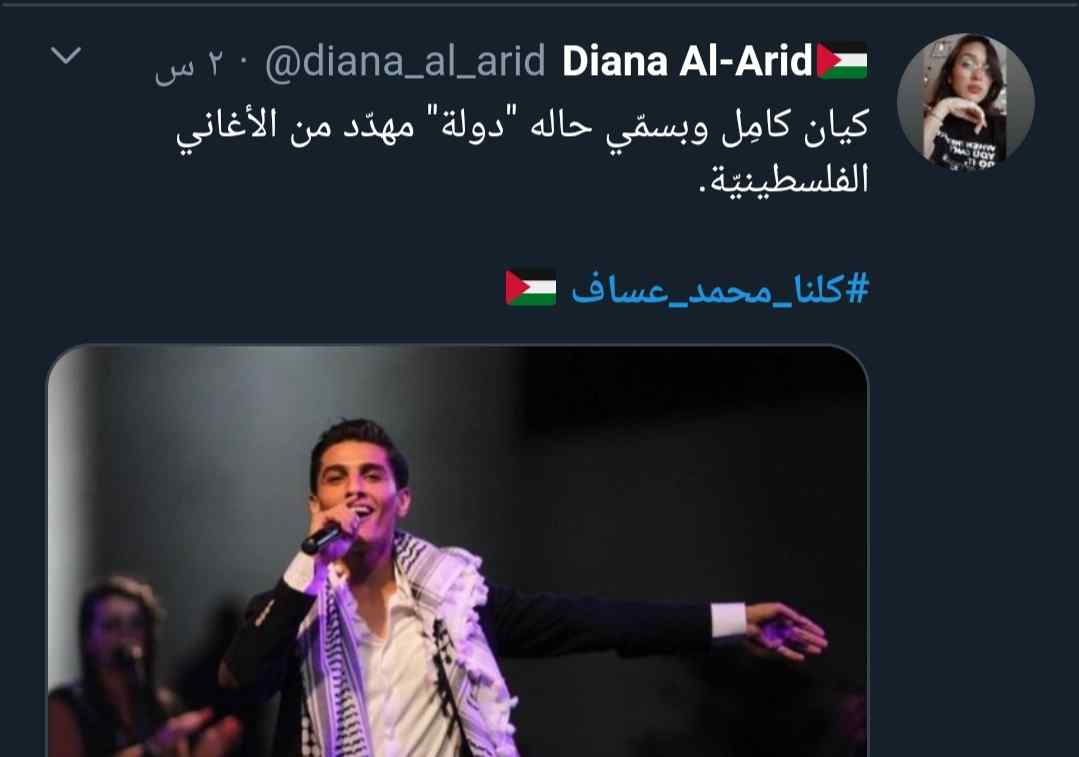
Task: Click the flag emoji next to the hashtag
Action: [x=531, y=288]
